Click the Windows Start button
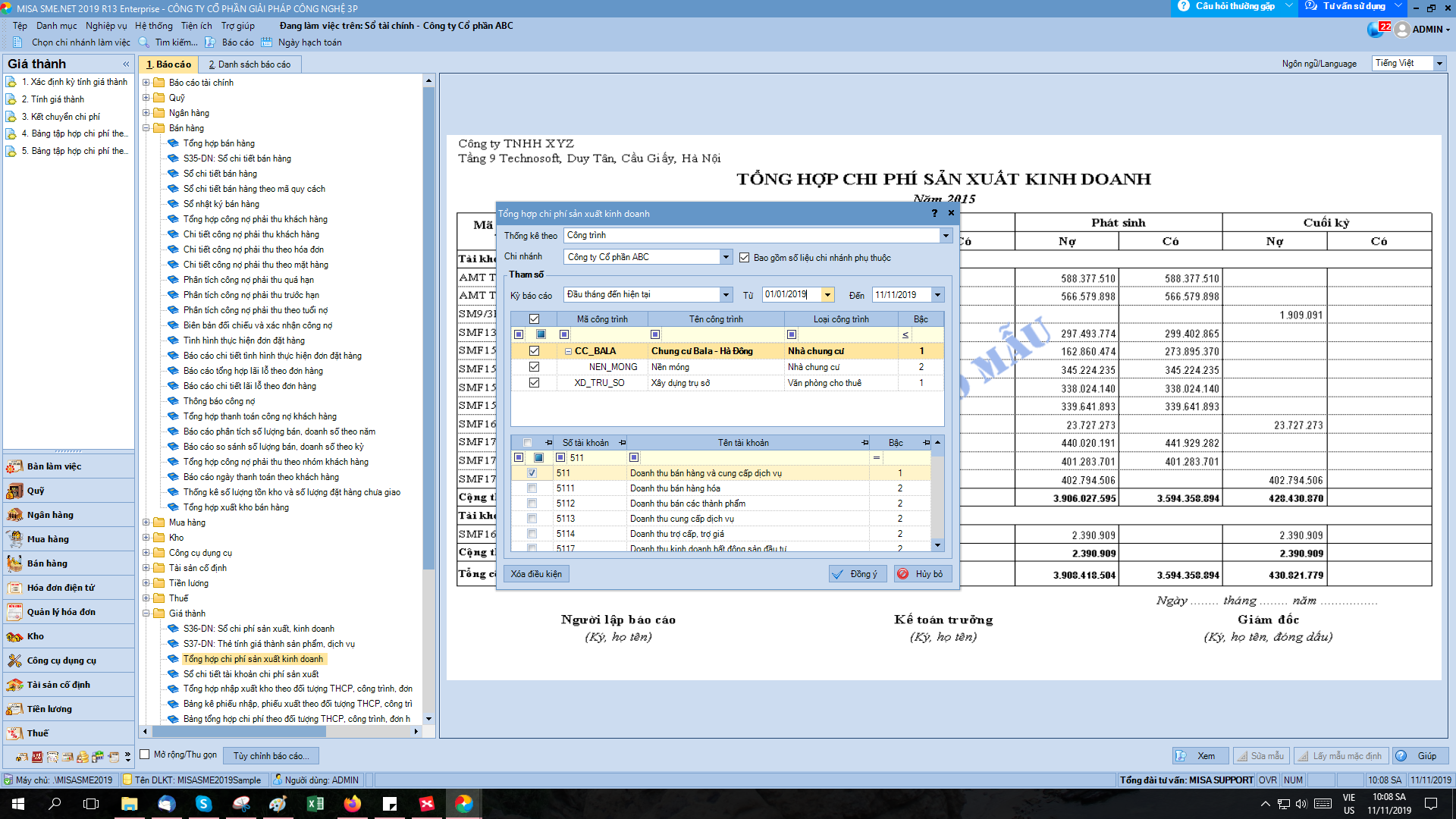The height and width of the screenshot is (819, 1456). pyautogui.click(x=17, y=804)
